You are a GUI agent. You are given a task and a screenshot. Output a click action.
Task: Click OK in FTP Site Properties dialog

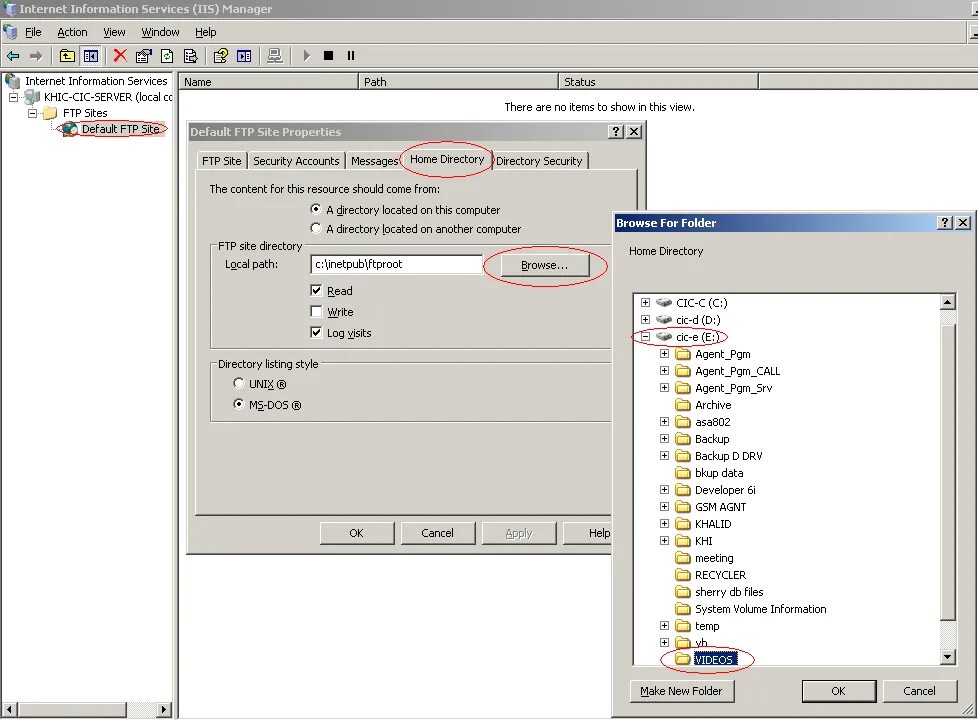[356, 533]
